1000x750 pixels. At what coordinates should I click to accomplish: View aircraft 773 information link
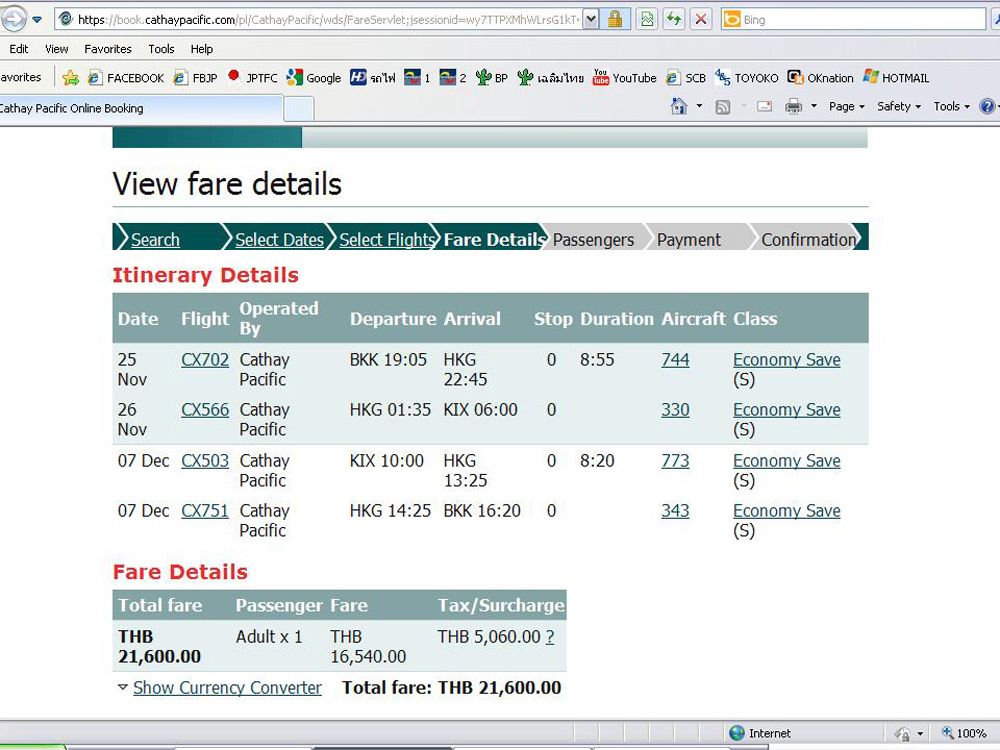tap(675, 460)
